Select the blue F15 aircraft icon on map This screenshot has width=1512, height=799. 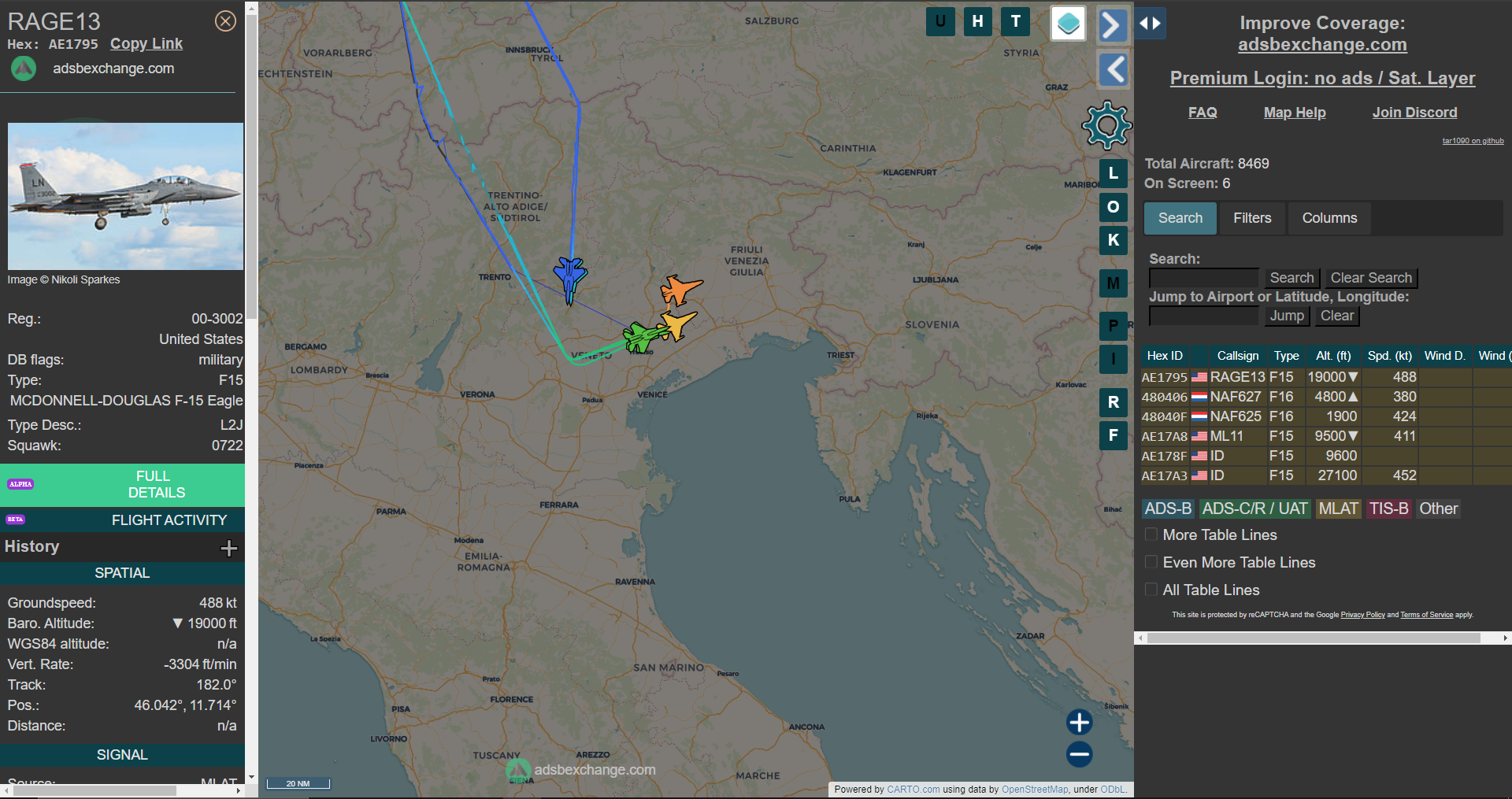tap(570, 279)
